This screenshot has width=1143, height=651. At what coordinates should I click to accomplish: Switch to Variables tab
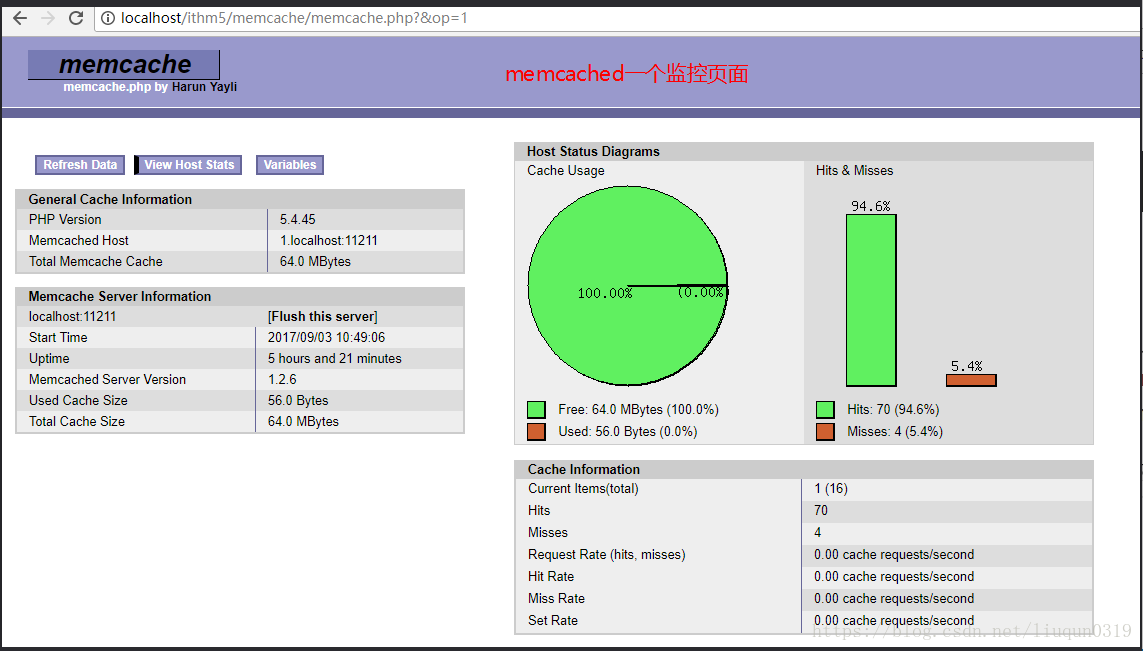tap(289, 165)
